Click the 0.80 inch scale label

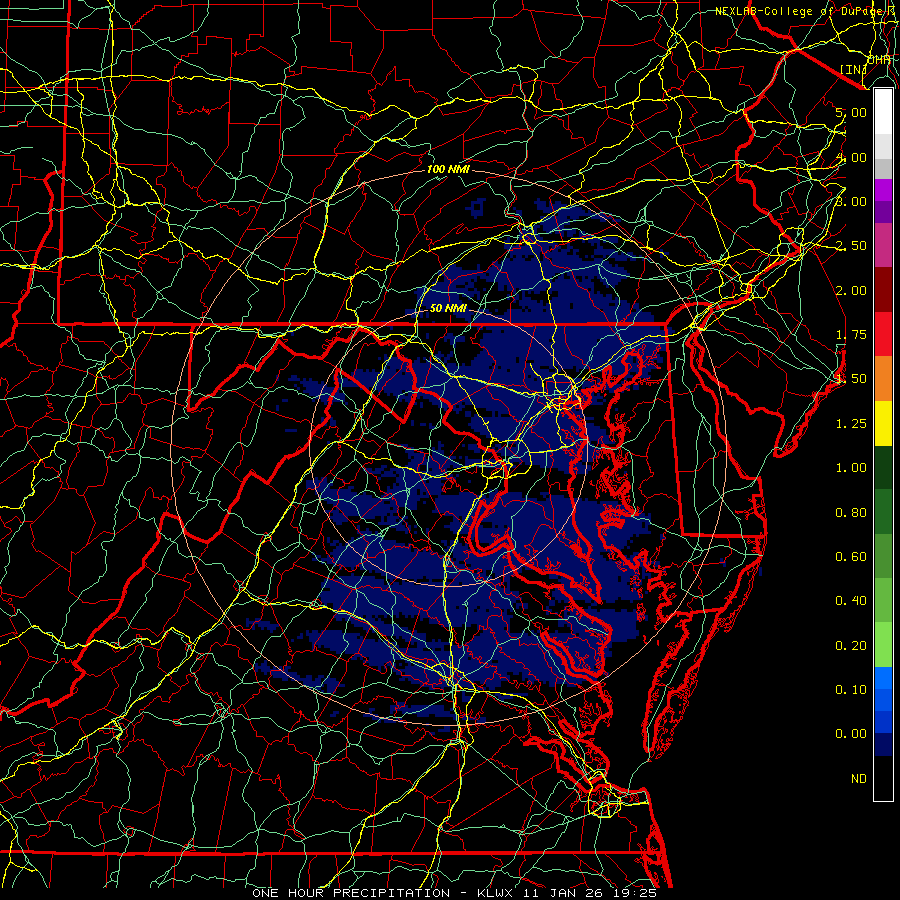point(851,513)
